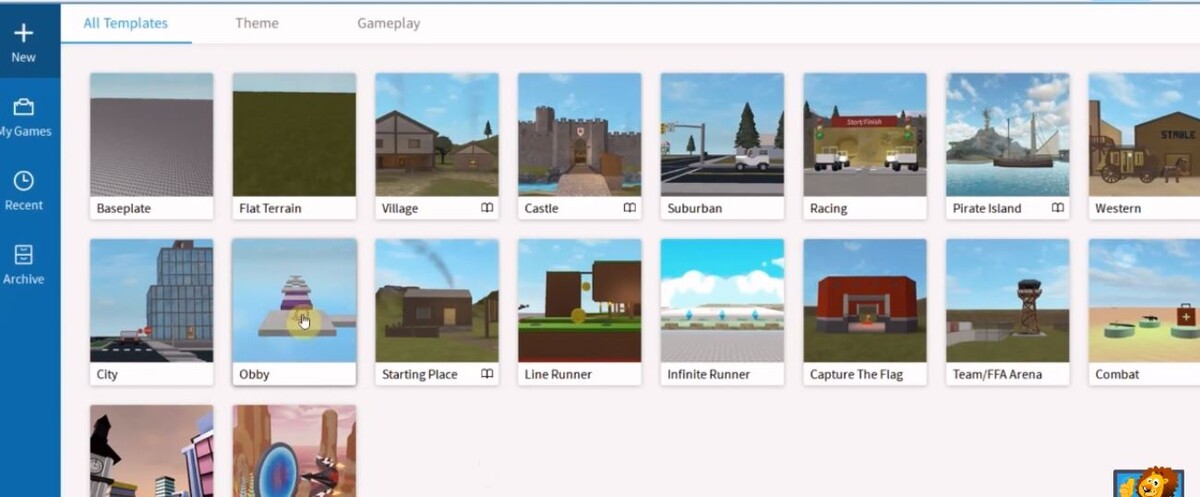Switch to the Gameplay tab
1200x497 pixels.
coord(389,23)
